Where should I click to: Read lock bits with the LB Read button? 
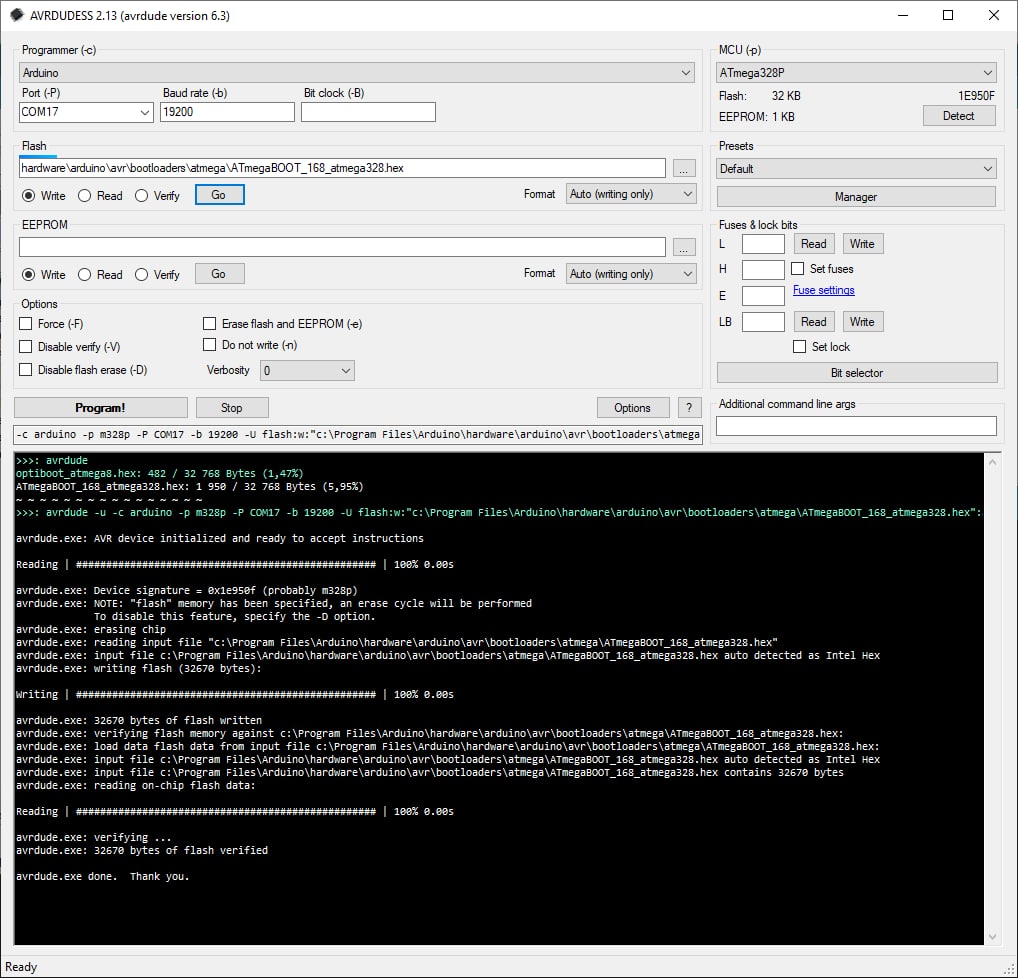[813, 322]
